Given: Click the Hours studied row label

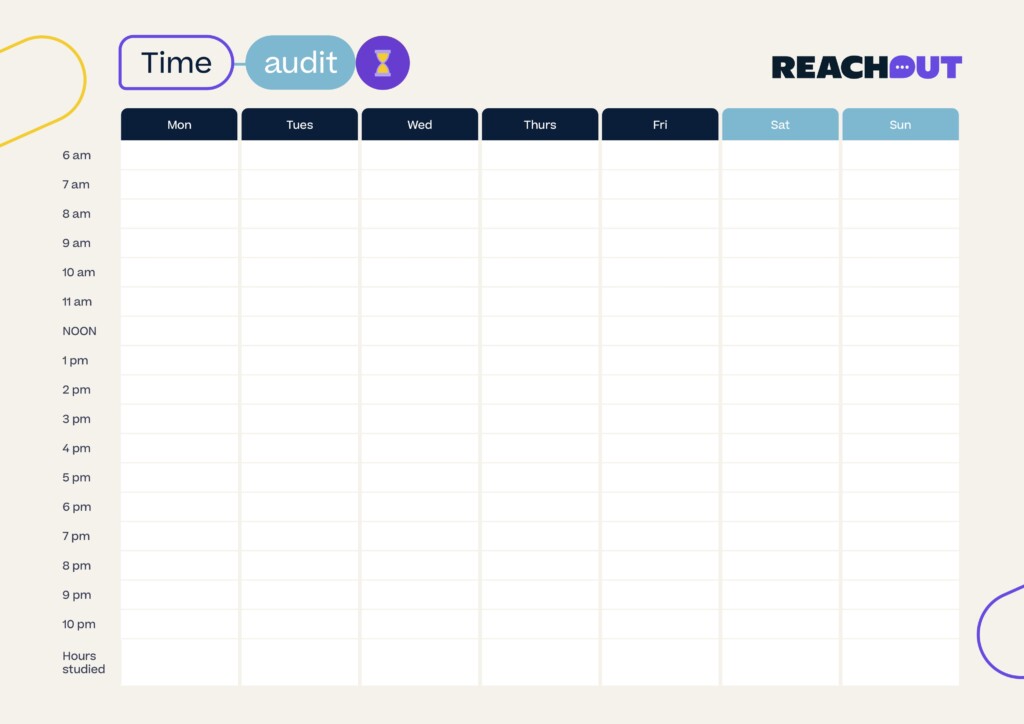Looking at the screenshot, I should pyautogui.click(x=83, y=662).
